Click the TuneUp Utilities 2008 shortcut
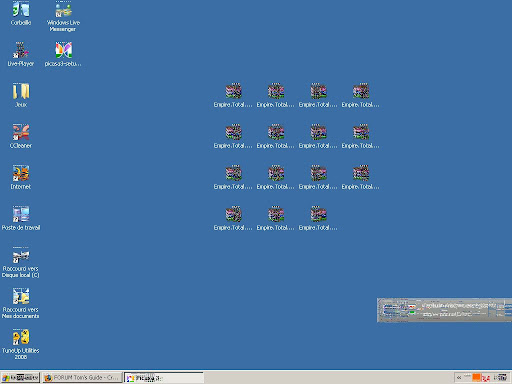This screenshot has height=384, width=512. point(21,344)
